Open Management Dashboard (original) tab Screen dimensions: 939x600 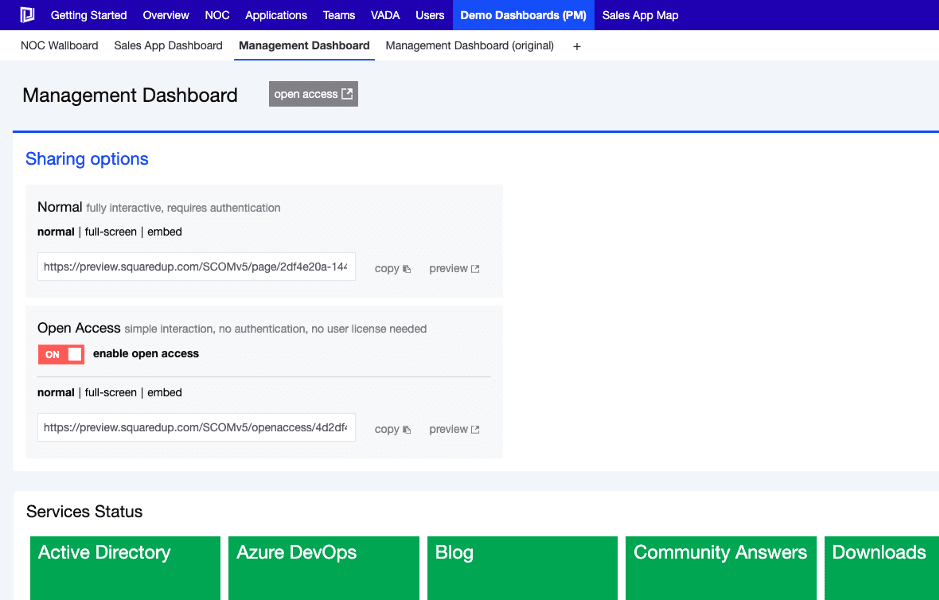tap(470, 46)
